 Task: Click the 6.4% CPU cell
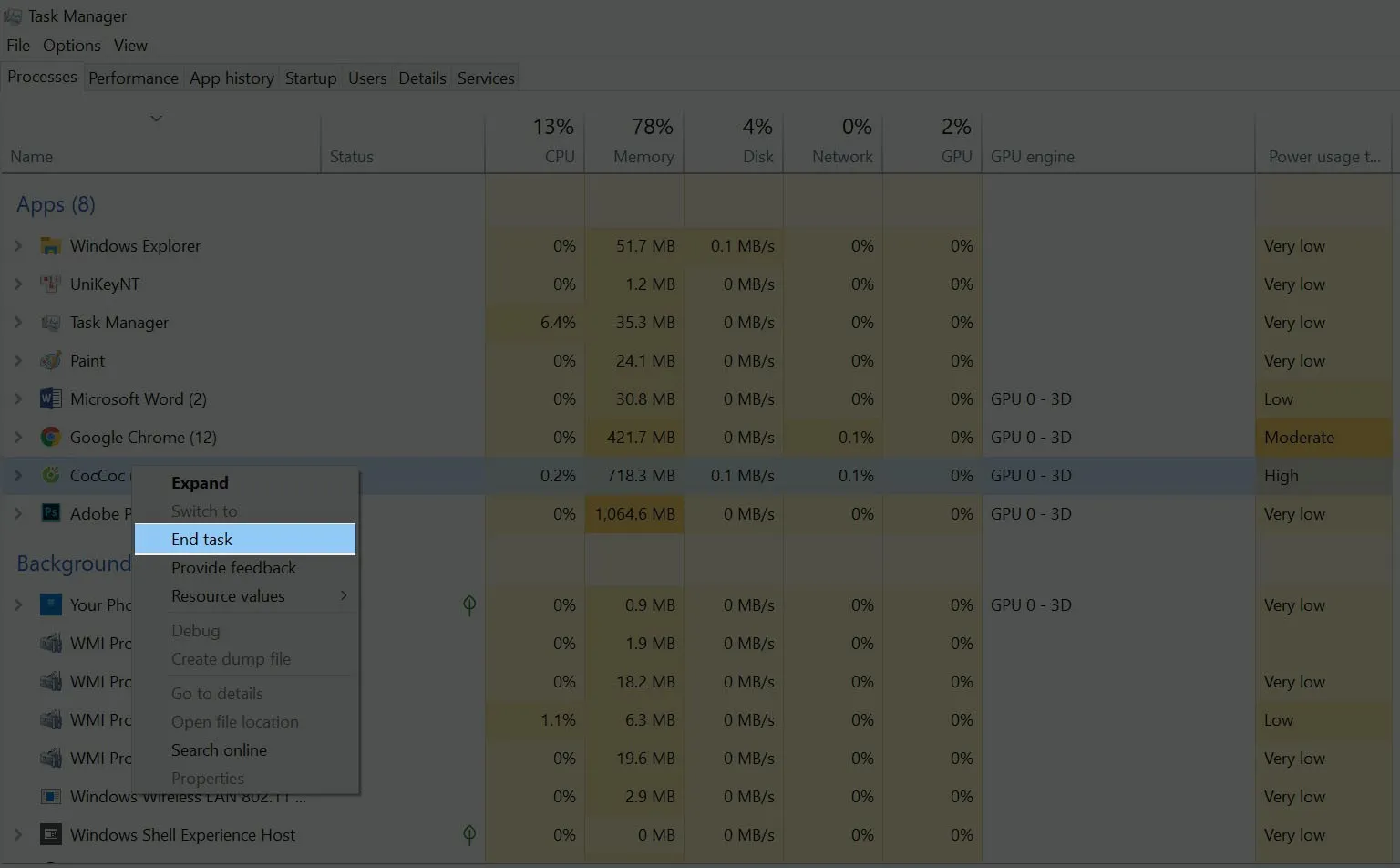(535, 323)
